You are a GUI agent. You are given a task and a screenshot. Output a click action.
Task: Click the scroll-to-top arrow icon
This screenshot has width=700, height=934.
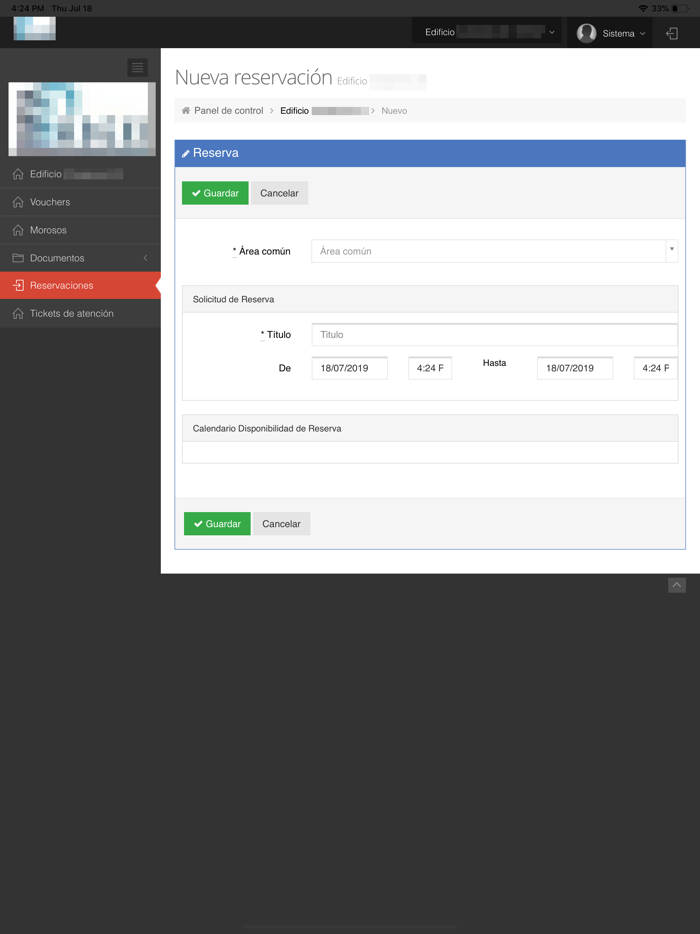677,586
